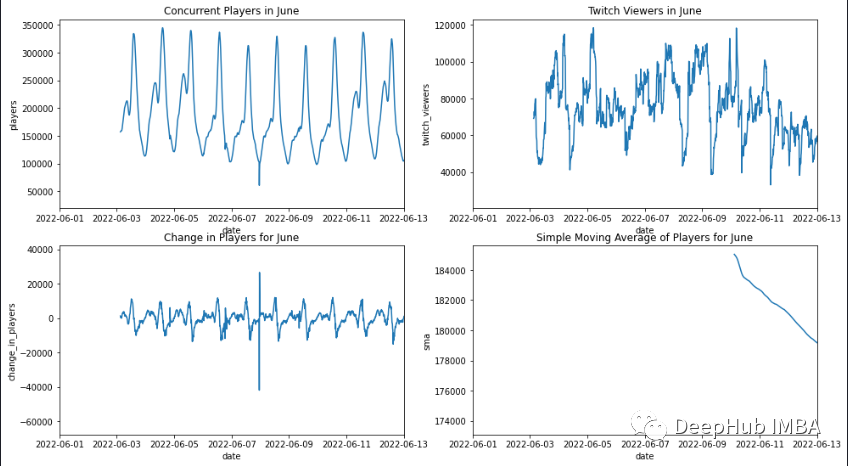
Task: Click the 150000 tick on Concurrent Players chart
Action: 37,136
